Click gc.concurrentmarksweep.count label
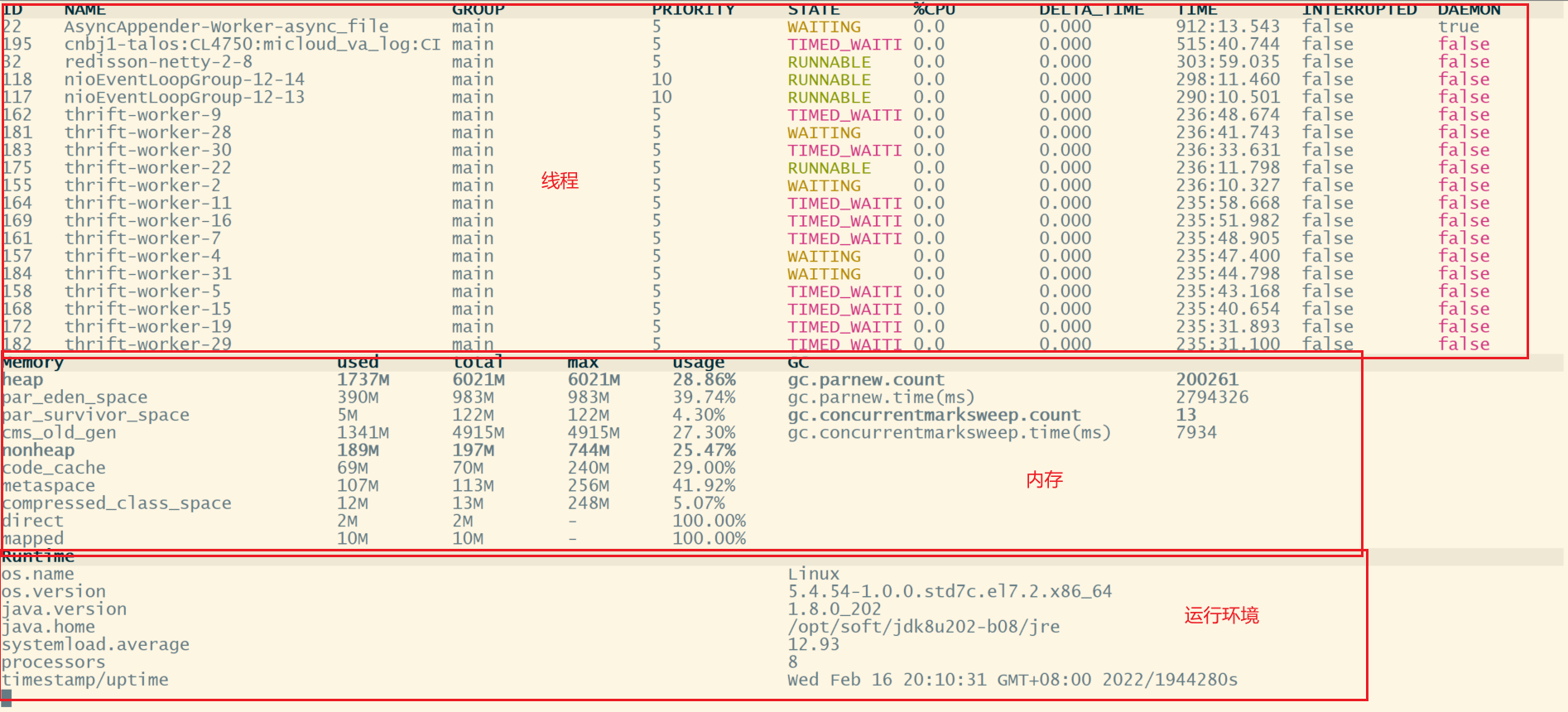The width and height of the screenshot is (1568, 712). (x=934, y=415)
